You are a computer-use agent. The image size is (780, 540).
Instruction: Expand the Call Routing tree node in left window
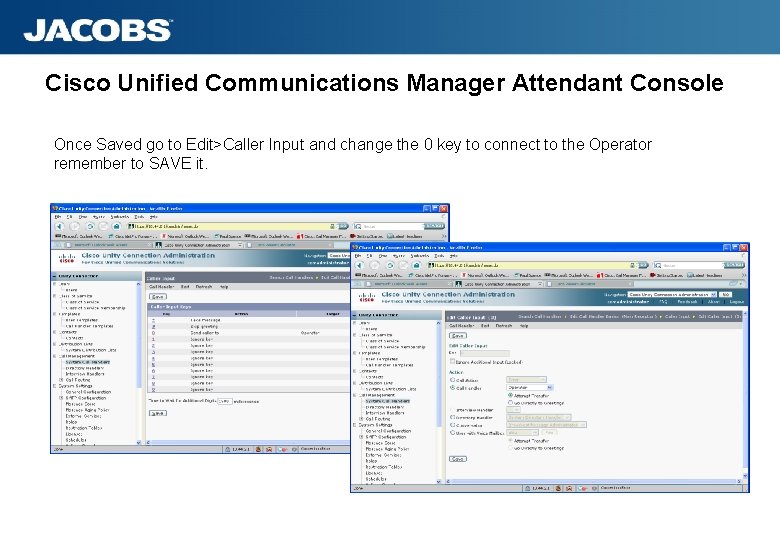pos(61,380)
